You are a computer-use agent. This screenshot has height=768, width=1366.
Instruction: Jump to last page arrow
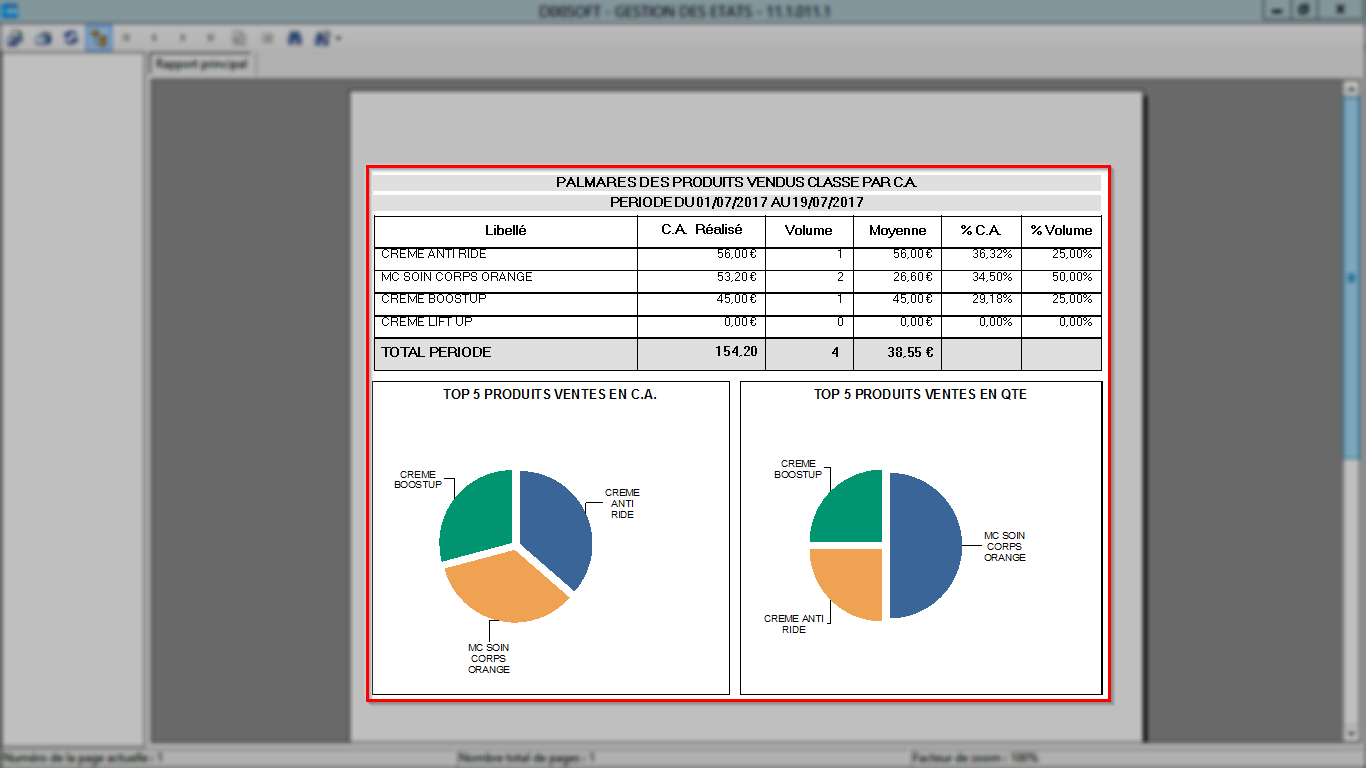click(x=211, y=38)
